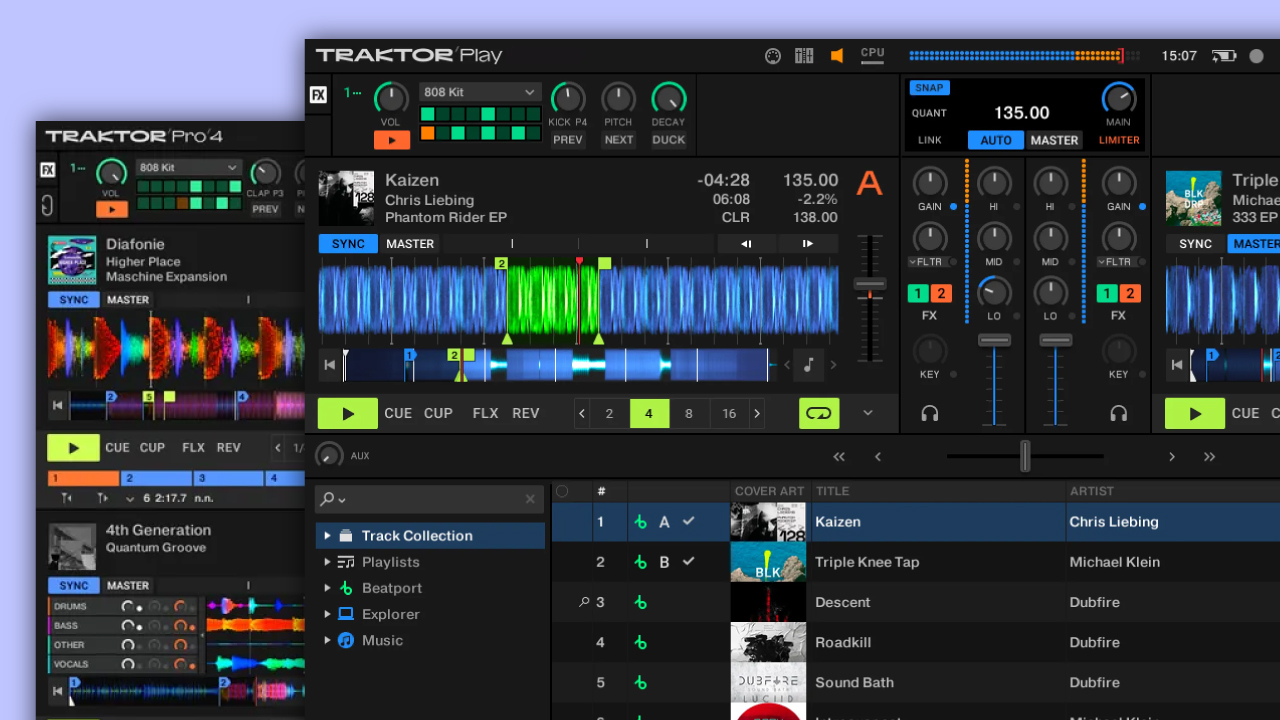Toggle the SNAP button in master panel

pyautogui.click(x=929, y=88)
